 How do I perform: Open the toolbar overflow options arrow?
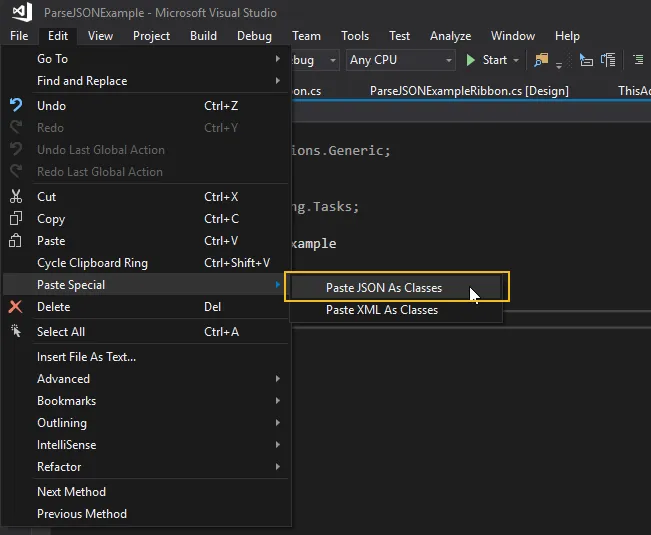[559, 66]
